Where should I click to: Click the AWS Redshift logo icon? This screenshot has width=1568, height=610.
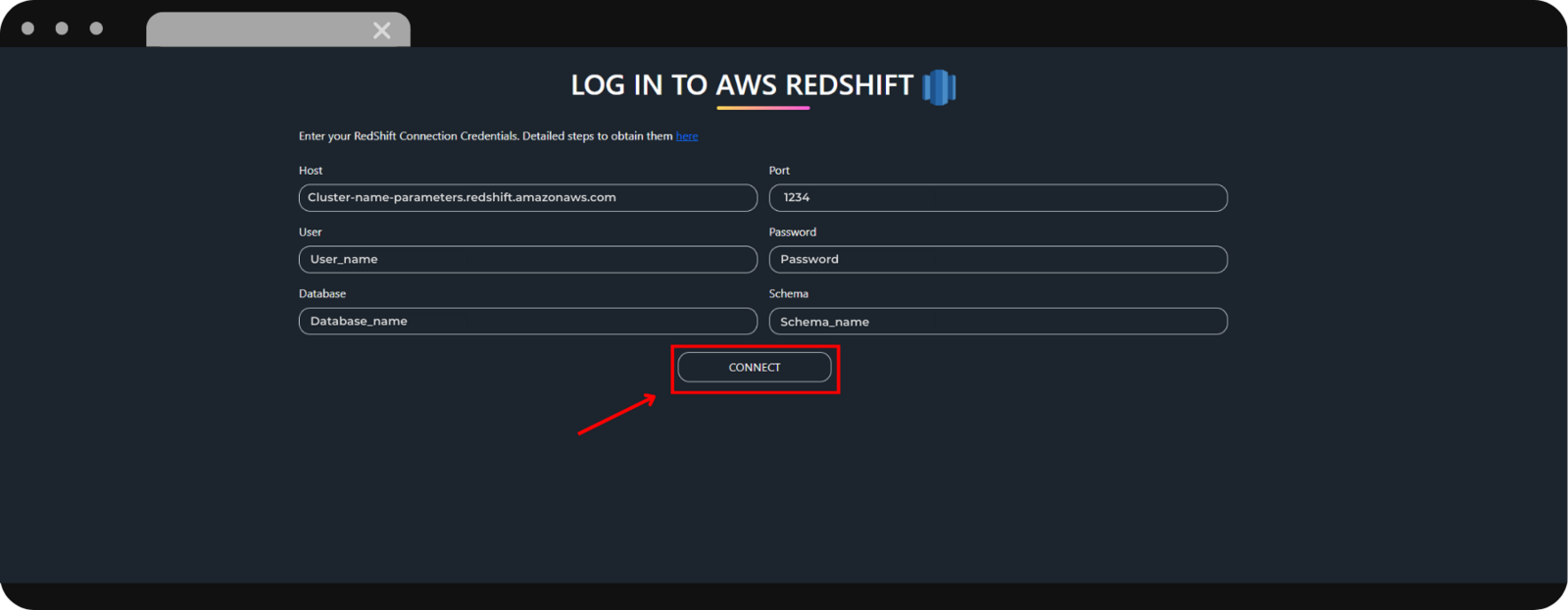tap(939, 87)
